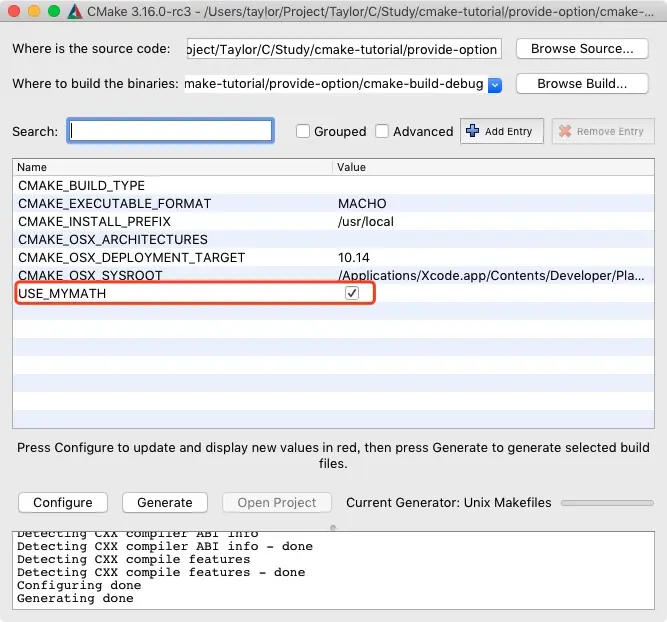Click the MACHO value cell
Viewport: 667px width, 622px height.
click(362, 204)
